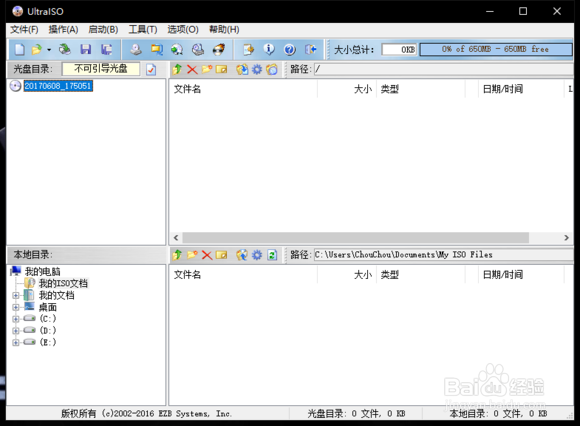Select the 20170608_175051 disc root node
This screenshot has width=580, height=426.
click(58, 86)
